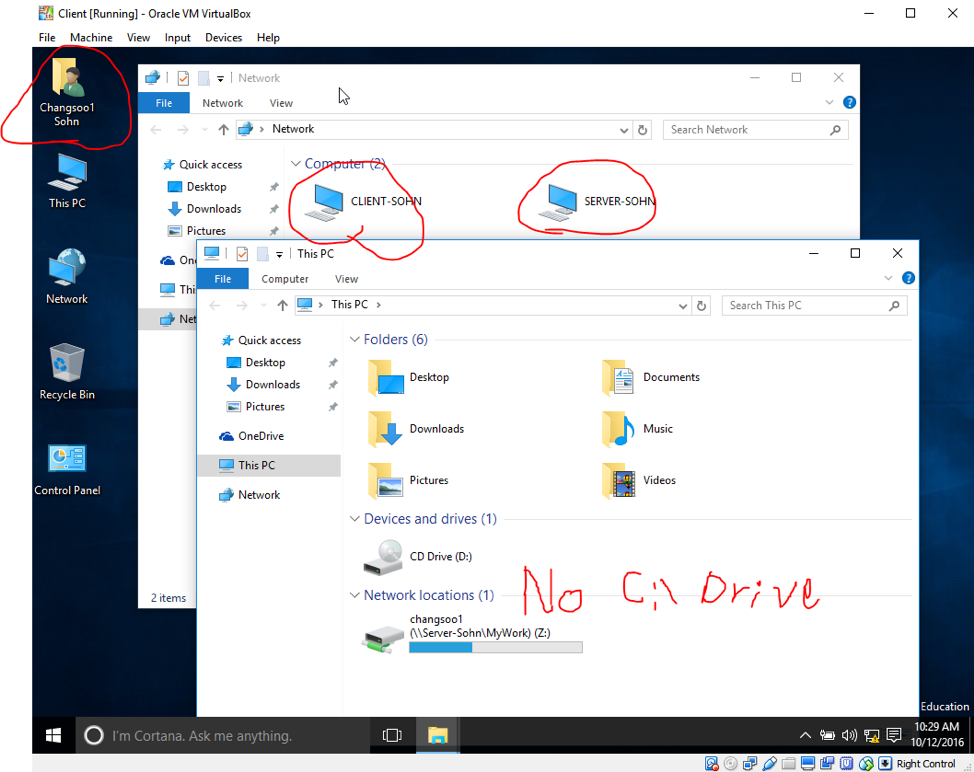The image size is (974, 772).
Task: Select Quick access in This PC sidebar
Action: tap(269, 340)
